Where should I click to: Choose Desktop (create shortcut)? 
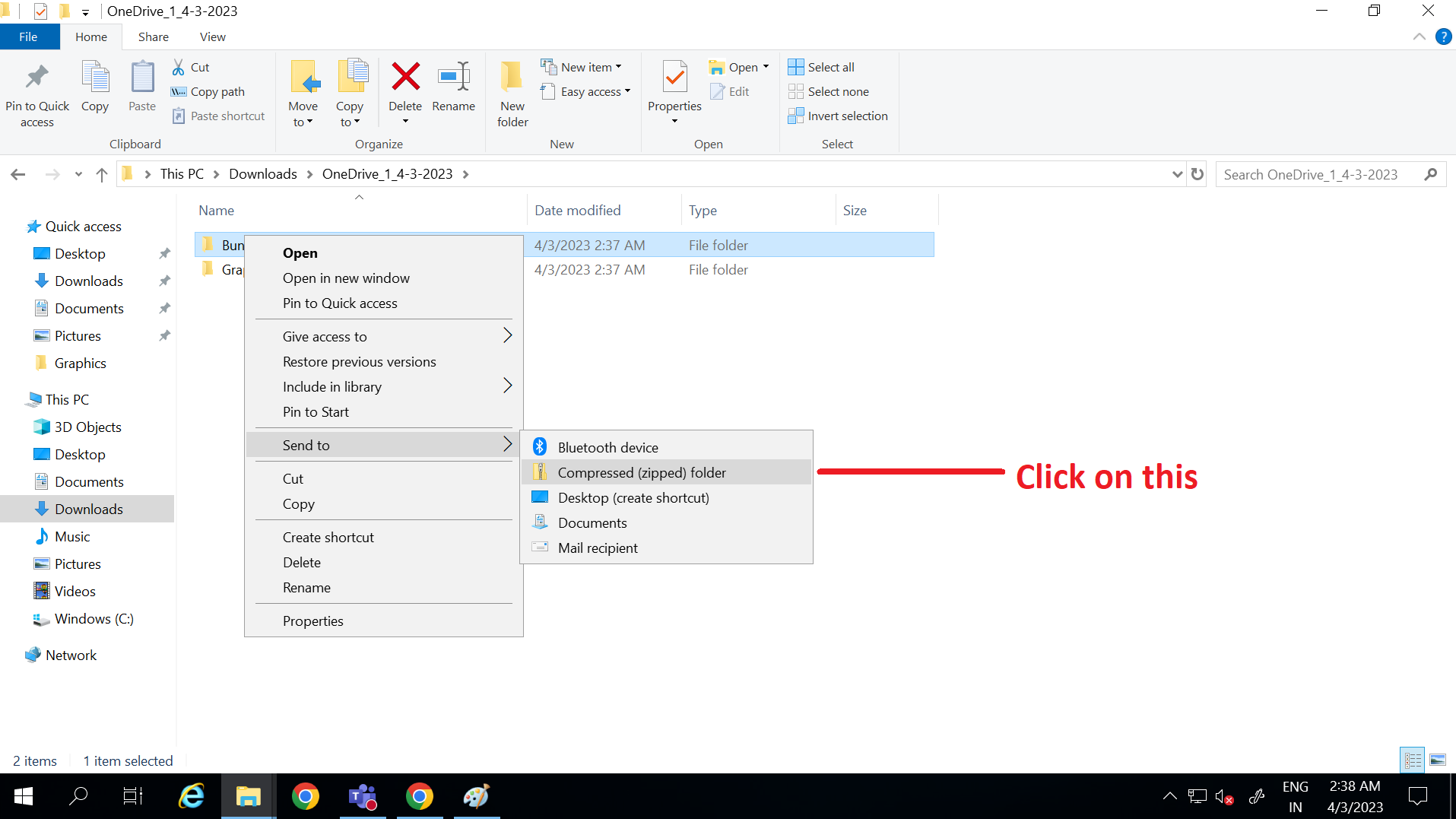667,497
